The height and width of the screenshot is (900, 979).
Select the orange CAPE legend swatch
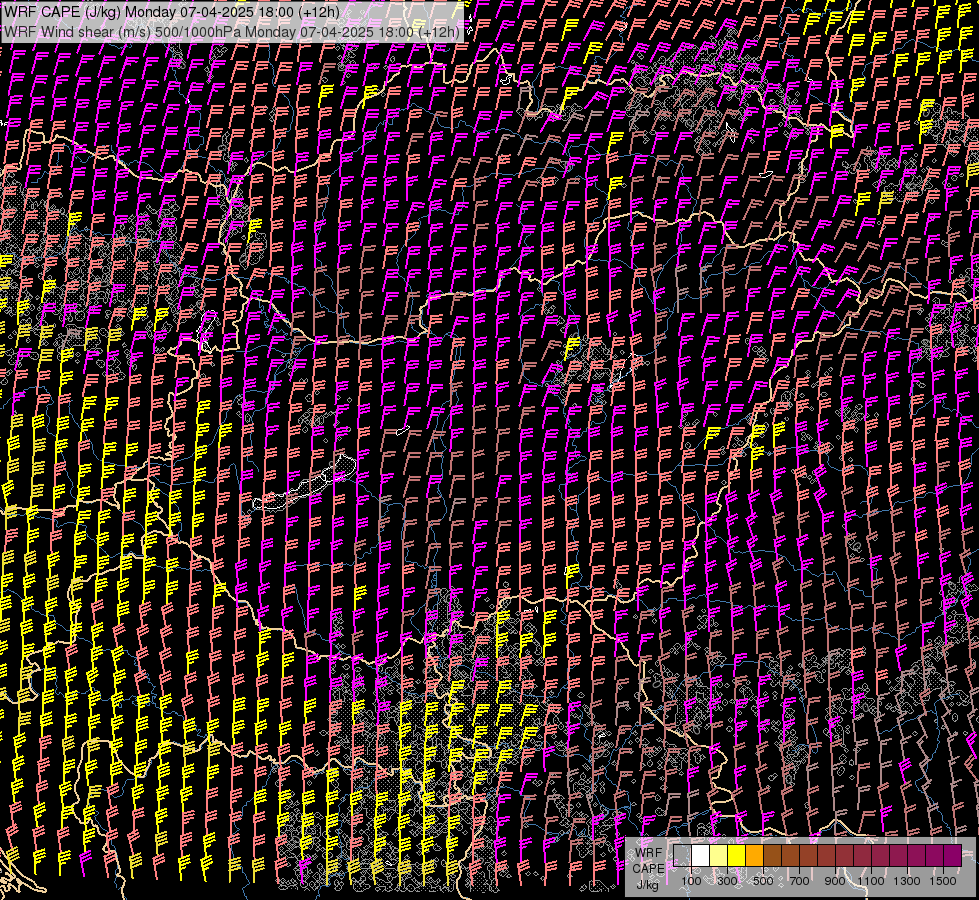755,856
